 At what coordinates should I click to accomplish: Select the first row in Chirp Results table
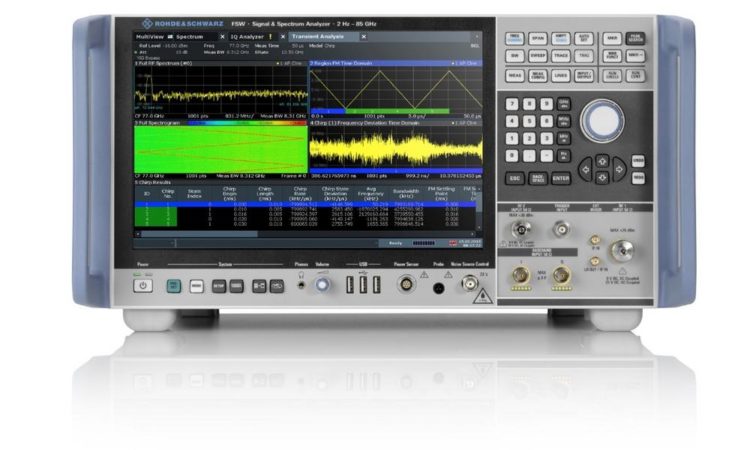pyautogui.click(x=300, y=203)
